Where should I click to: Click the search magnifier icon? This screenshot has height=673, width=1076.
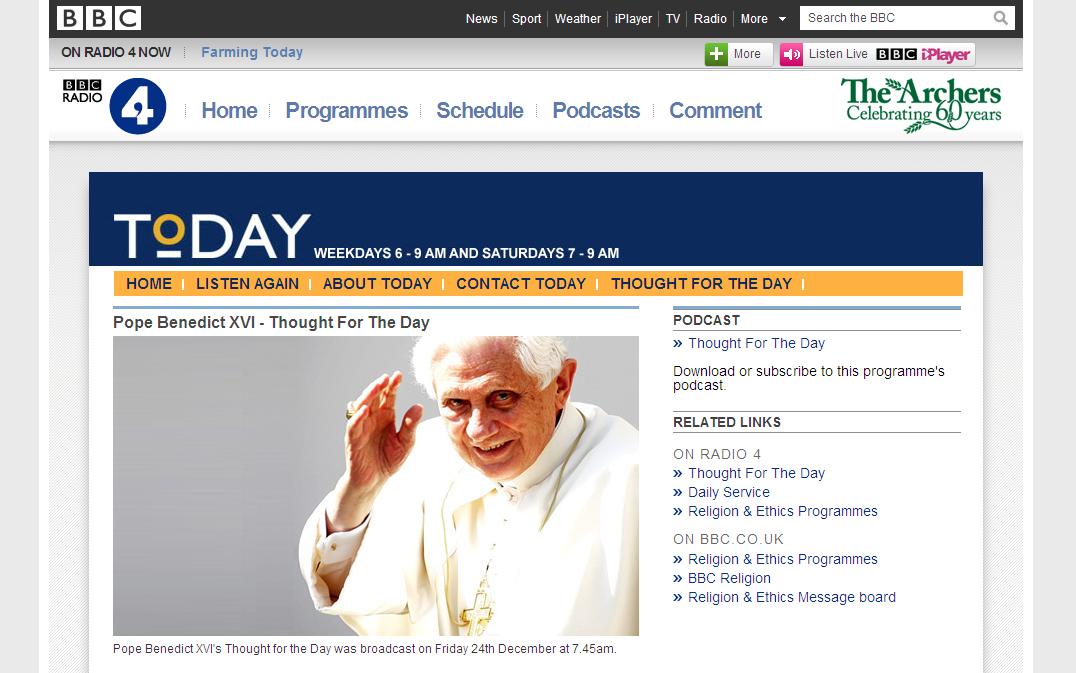(1001, 18)
